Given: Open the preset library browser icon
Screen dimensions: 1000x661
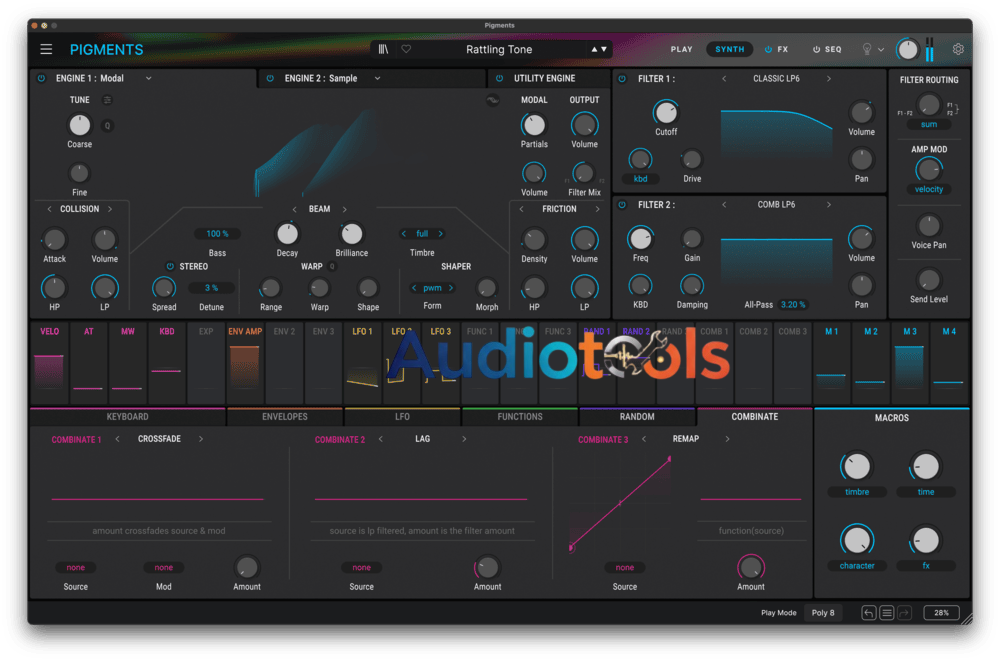Looking at the screenshot, I should [383, 49].
